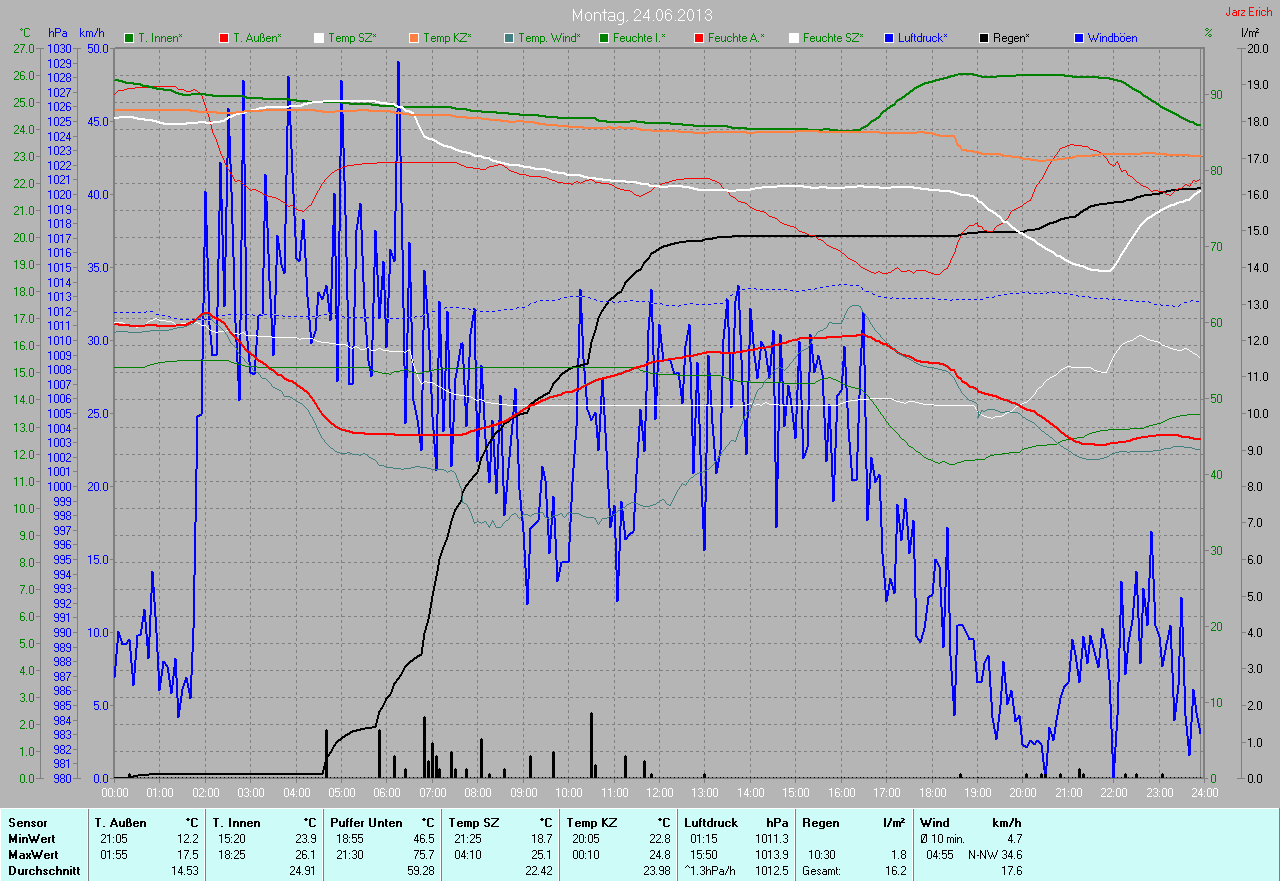Viewport: 1280px width, 881px height.
Task: Select the Luftdruck column header in table
Action: 710,822
